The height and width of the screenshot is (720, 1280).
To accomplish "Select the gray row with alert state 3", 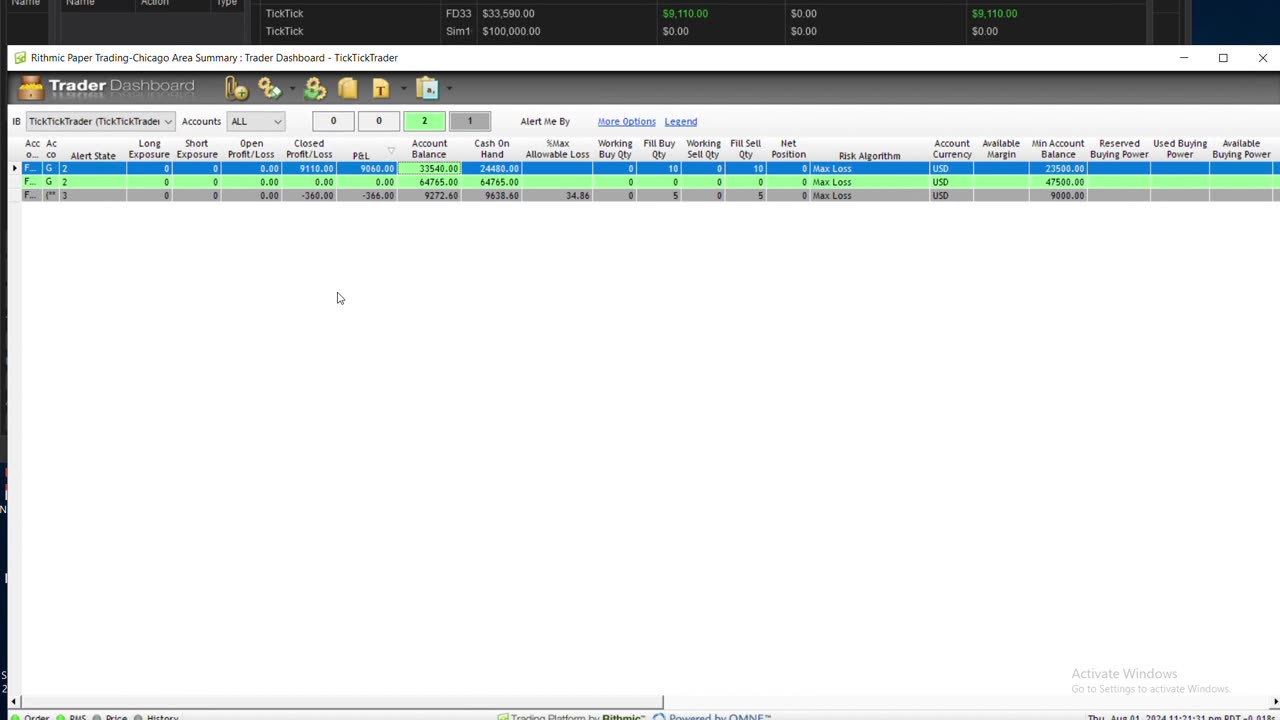I will tap(650, 195).
